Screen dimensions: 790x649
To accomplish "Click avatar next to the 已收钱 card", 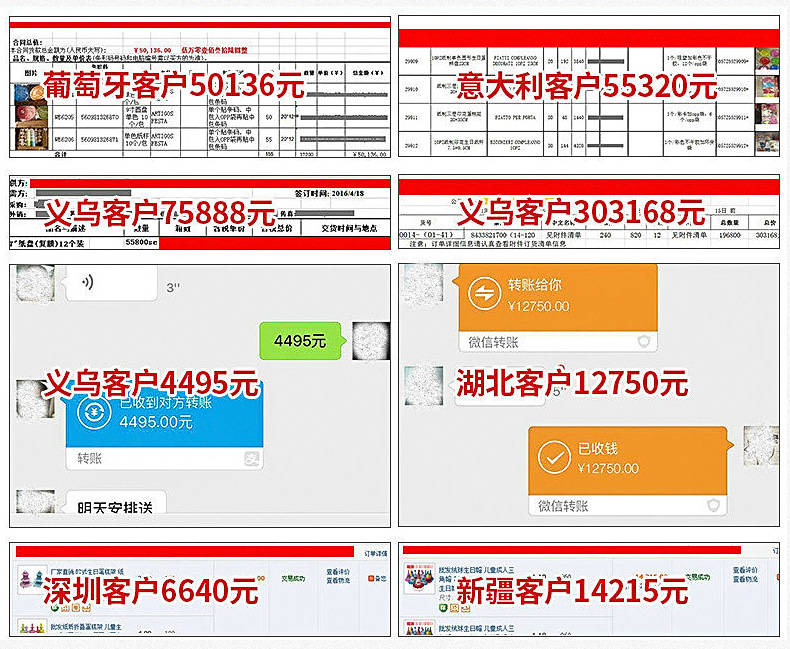I will pos(761,445).
